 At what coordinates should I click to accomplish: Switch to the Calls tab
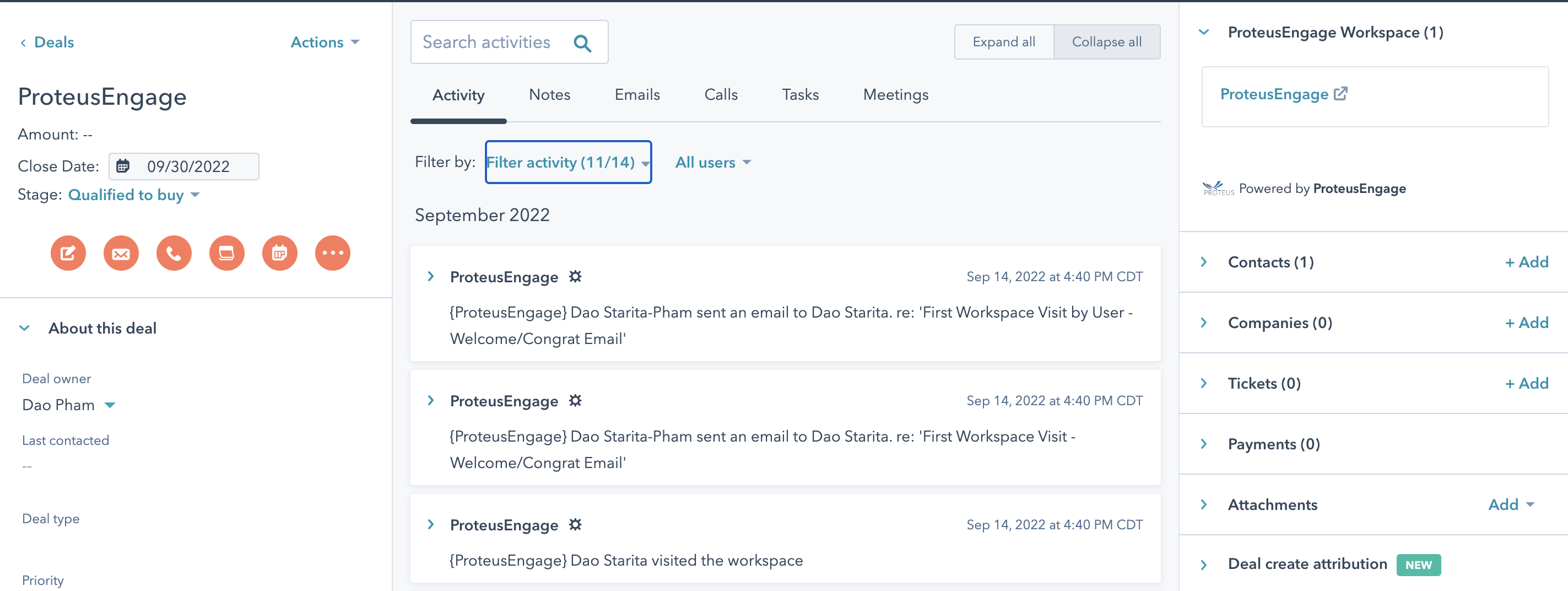(721, 95)
